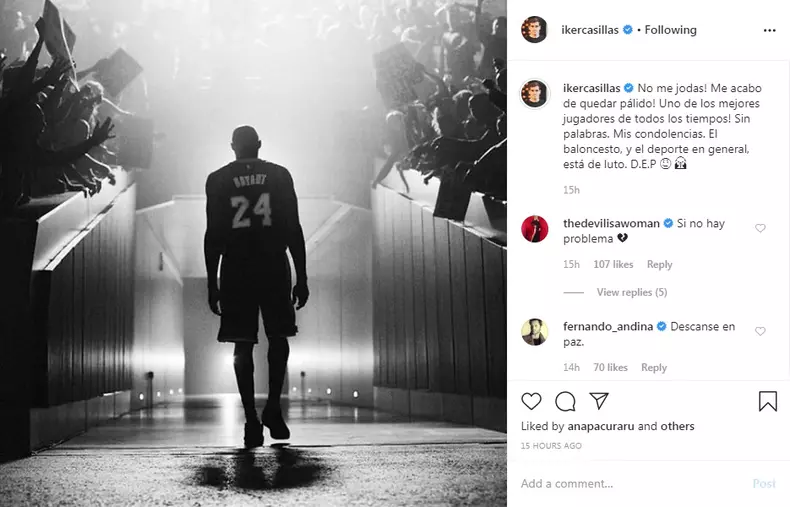Reply to fernando_andina's comment

[x=654, y=367]
